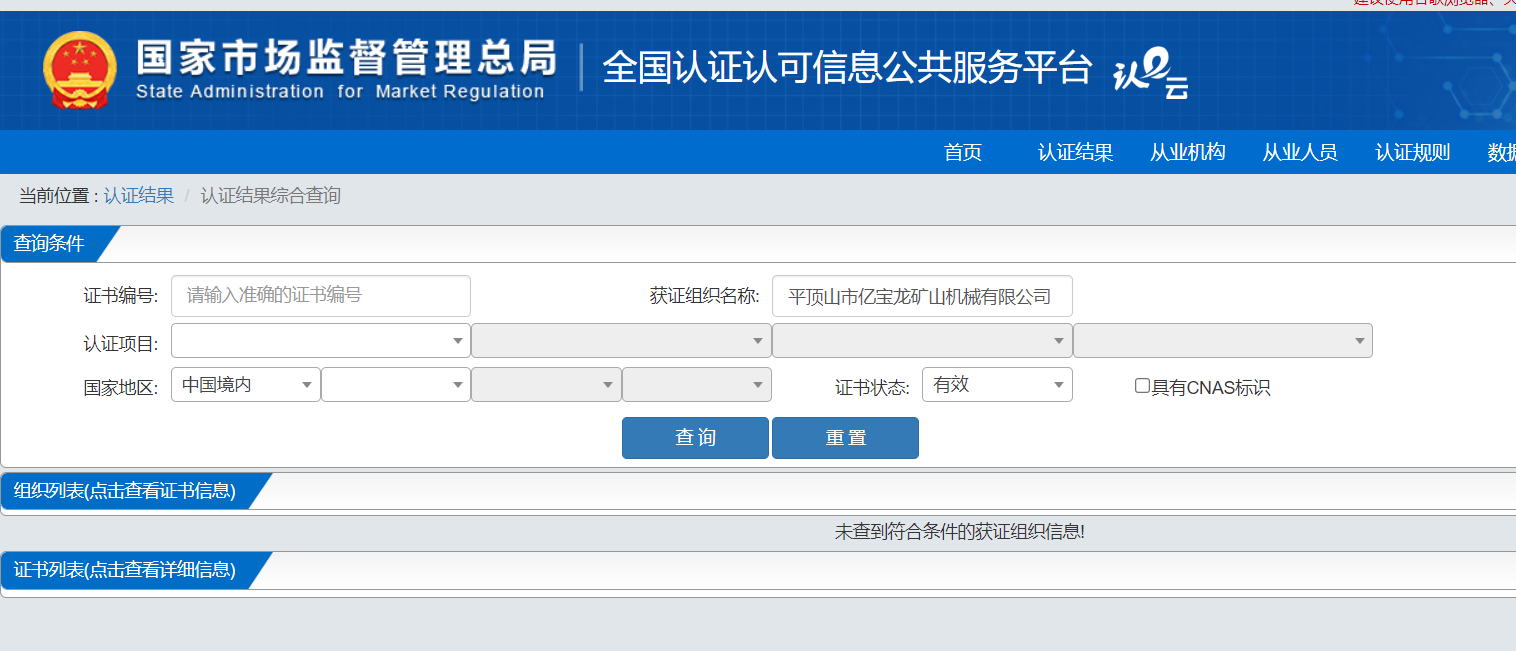Expand the province dropdown beside 中国境内
1516x651 pixels.
(396, 385)
